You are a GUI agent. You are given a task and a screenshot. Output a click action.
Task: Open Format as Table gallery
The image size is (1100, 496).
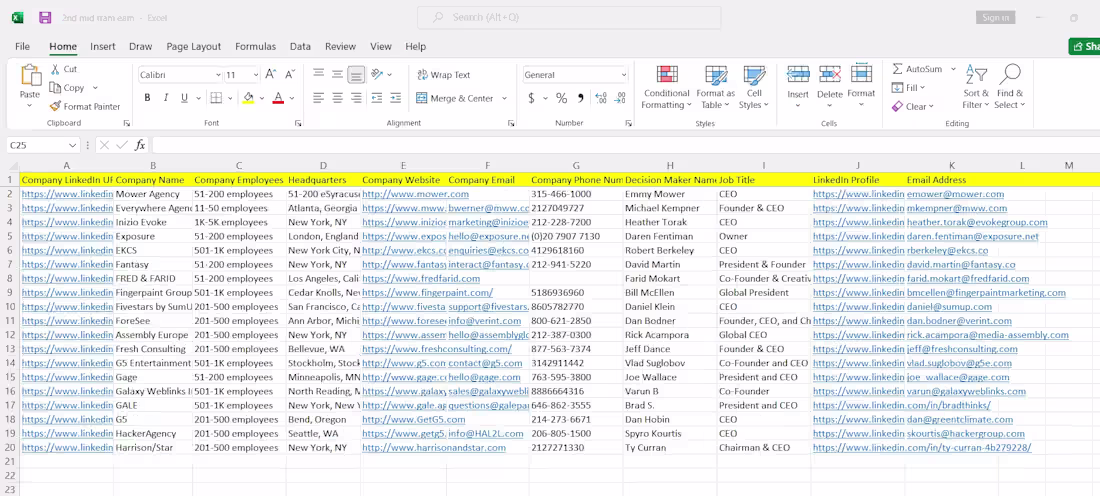point(716,87)
